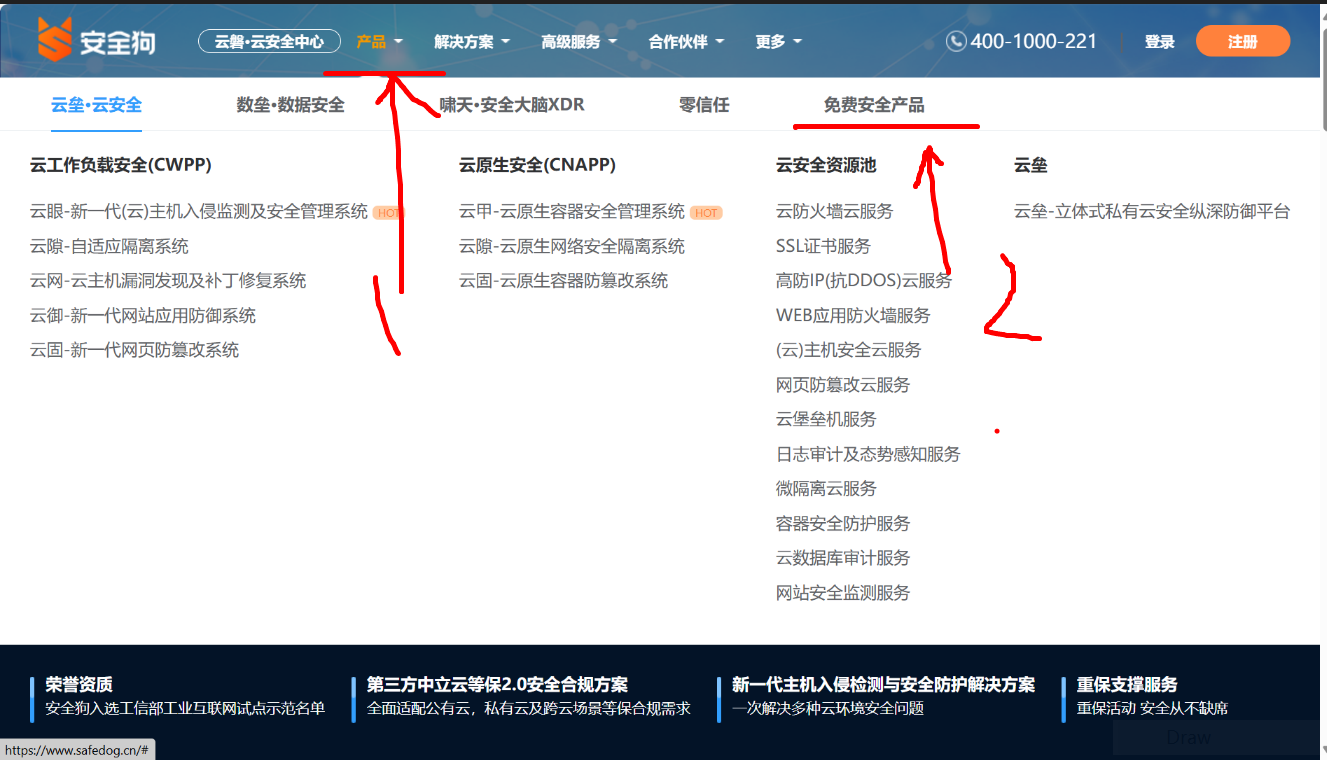Open 云御-新一代网站应用防御系统 link

(x=143, y=316)
